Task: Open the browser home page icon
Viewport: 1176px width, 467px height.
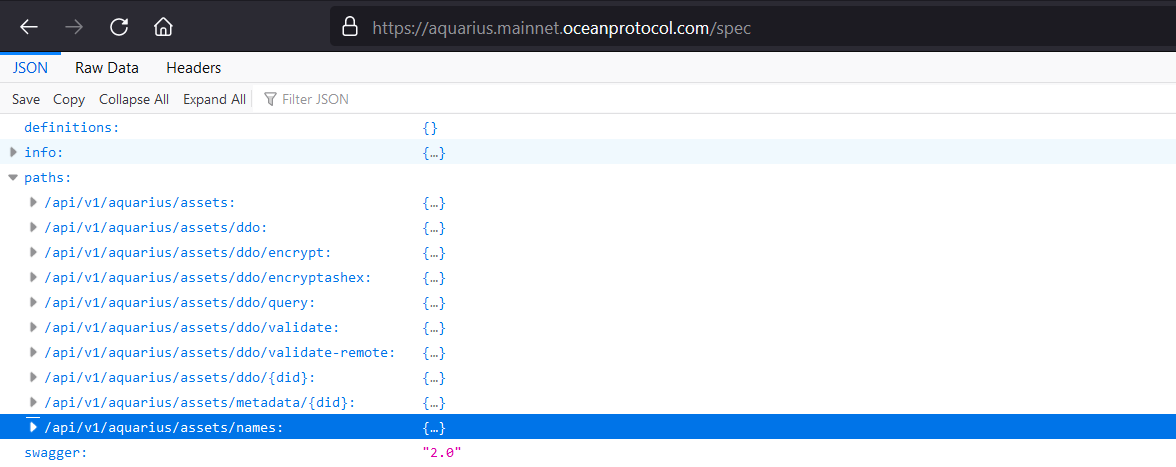Action: [x=163, y=28]
